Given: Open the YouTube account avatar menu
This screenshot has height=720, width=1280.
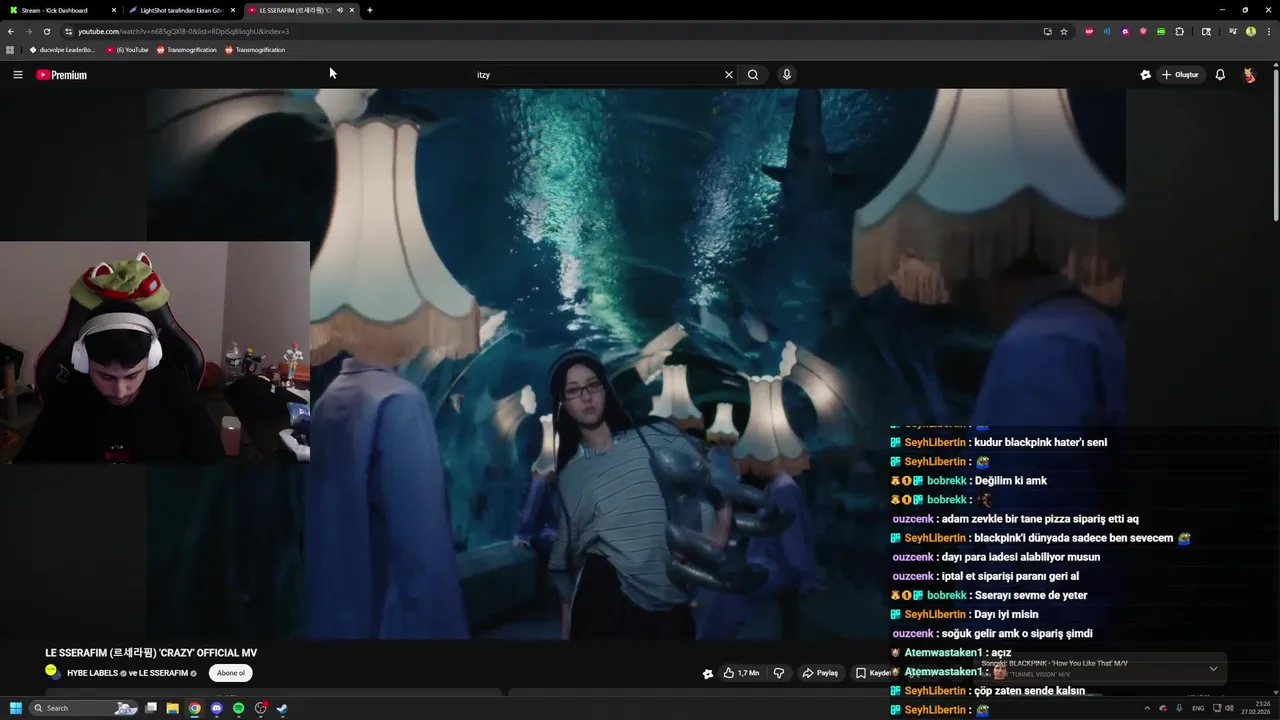Looking at the screenshot, I should (1249, 75).
